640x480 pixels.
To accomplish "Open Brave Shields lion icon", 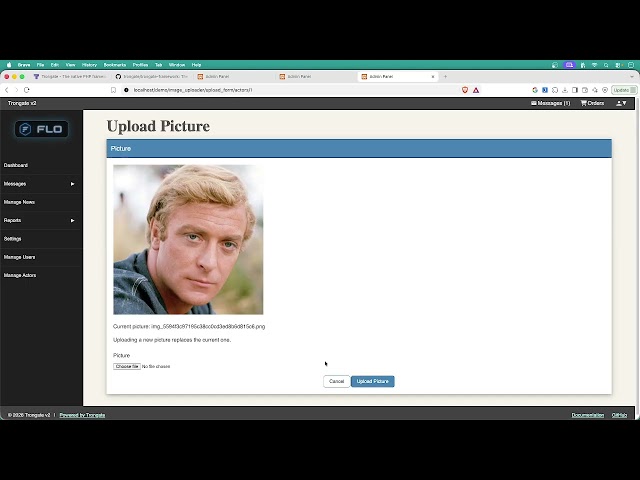I will [x=465, y=90].
